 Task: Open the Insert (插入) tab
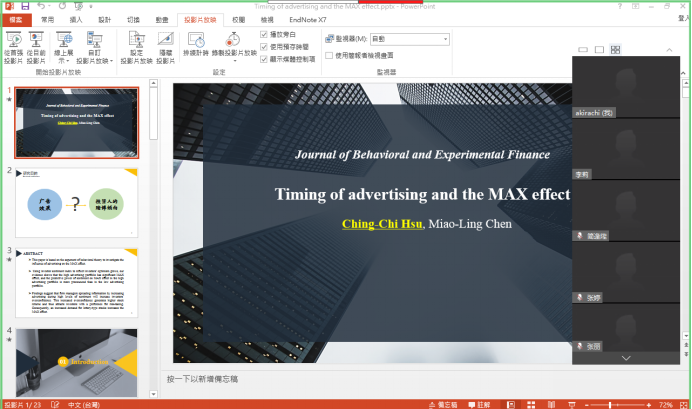76,20
